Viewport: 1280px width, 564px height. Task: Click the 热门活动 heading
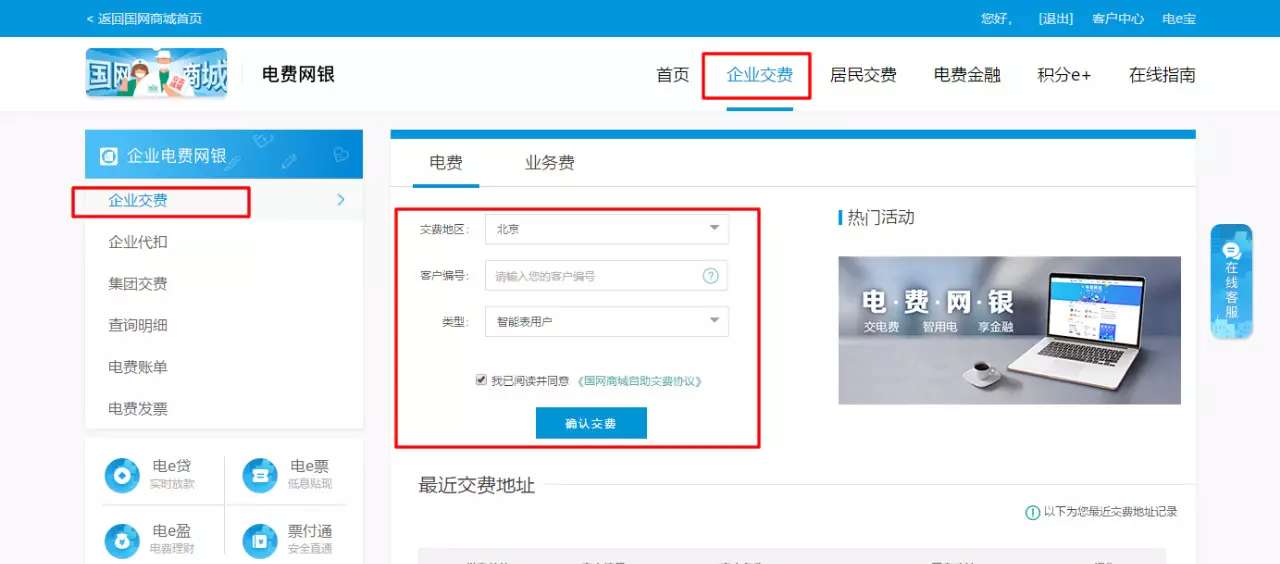tap(880, 217)
